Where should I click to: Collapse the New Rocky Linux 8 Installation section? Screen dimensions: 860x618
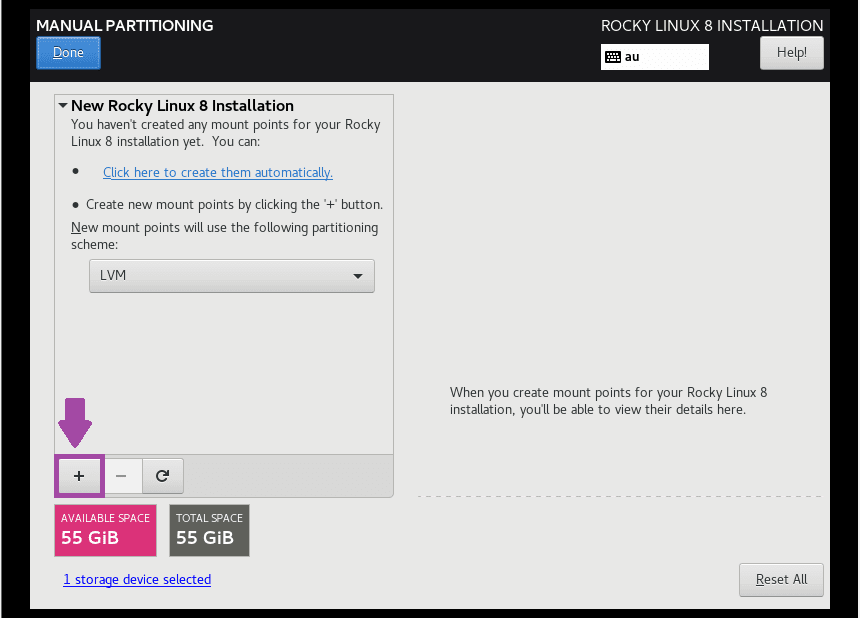(x=63, y=105)
